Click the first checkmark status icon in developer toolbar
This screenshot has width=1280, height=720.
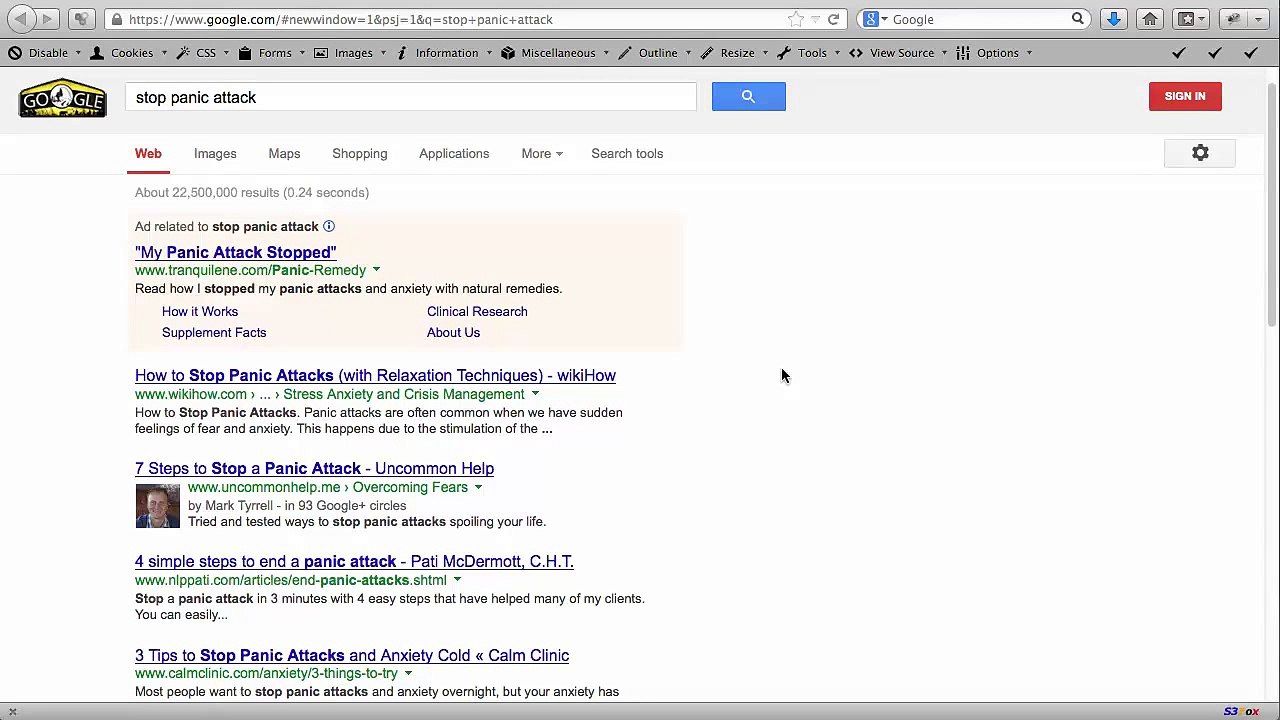coord(1179,53)
